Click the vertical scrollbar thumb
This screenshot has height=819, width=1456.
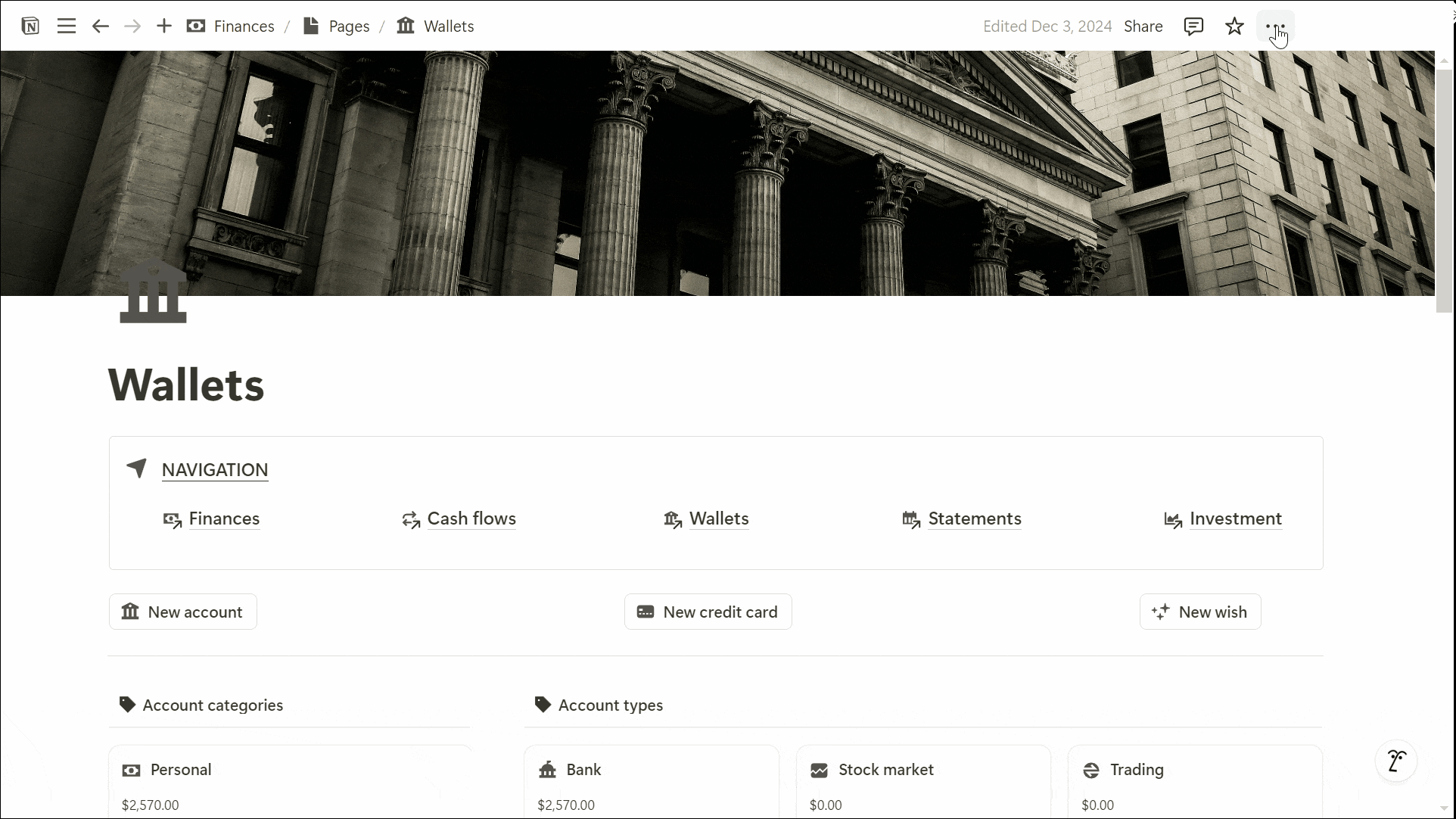pos(1444,189)
